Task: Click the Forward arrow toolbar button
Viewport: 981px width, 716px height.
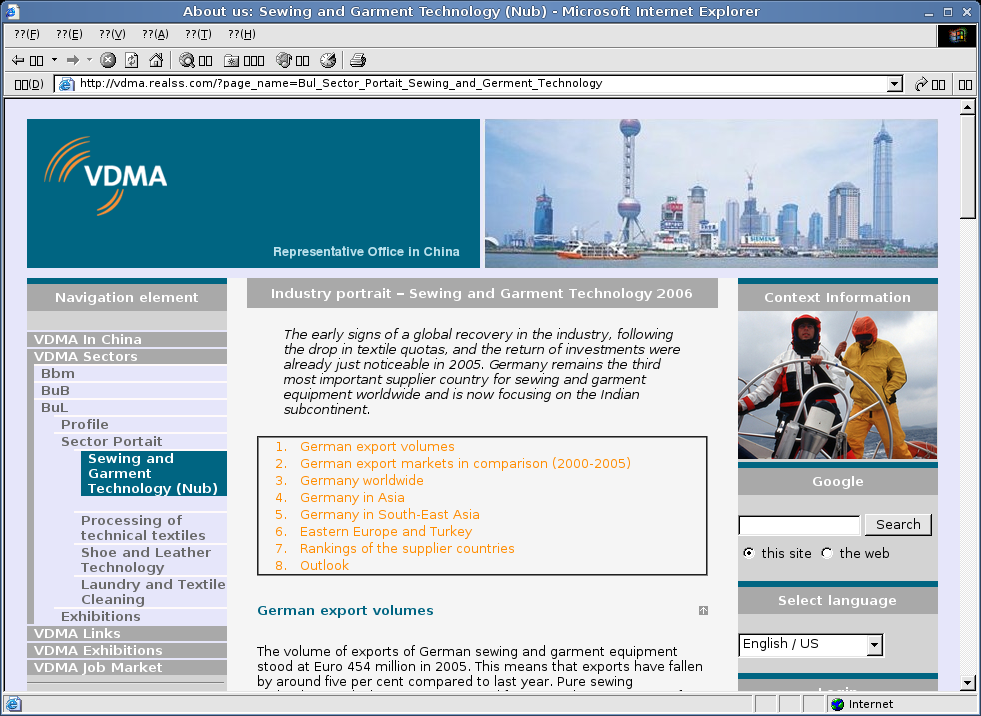Action: click(x=72, y=60)
